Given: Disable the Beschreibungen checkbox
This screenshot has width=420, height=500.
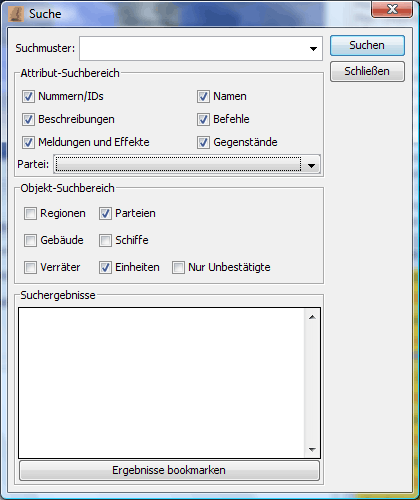Looking at the screenshot, I should pyautogui.click(x=28, y=119).
